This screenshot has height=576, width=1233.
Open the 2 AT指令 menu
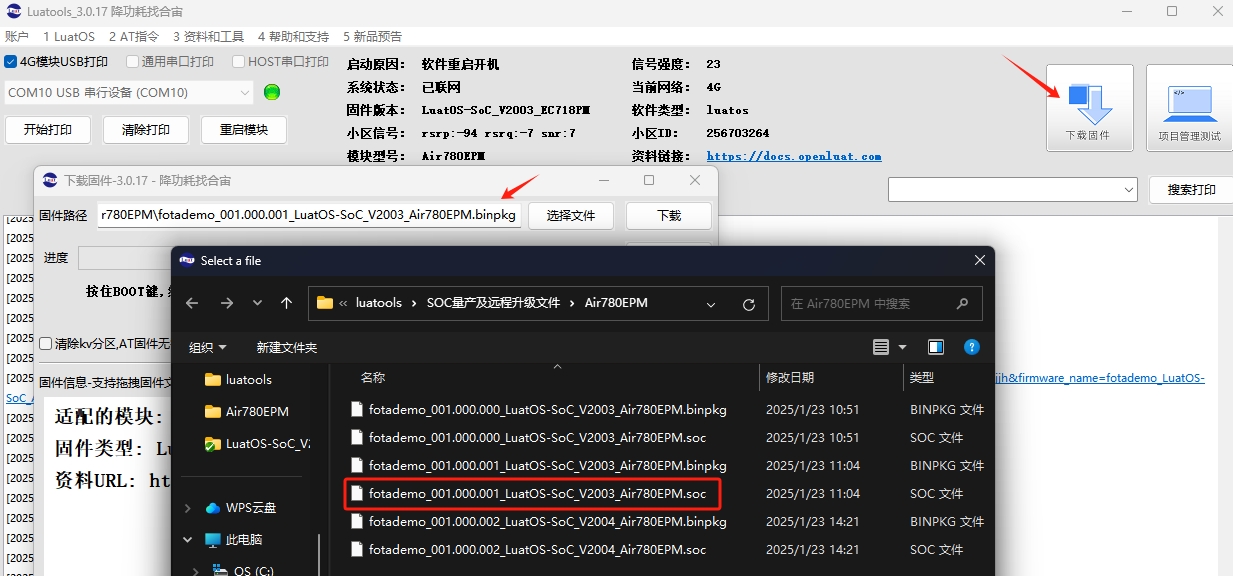(134, 36)
